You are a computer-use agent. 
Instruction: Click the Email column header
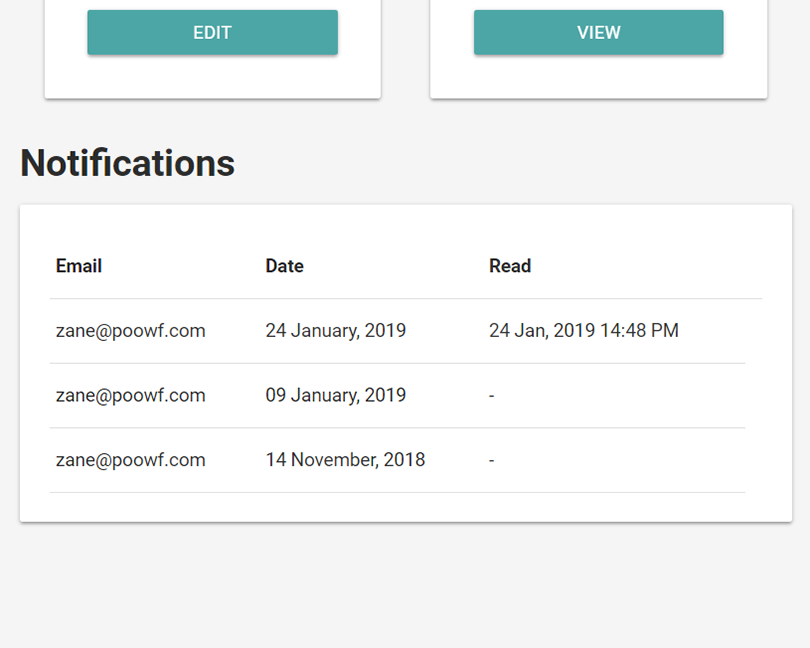(79, 266)
